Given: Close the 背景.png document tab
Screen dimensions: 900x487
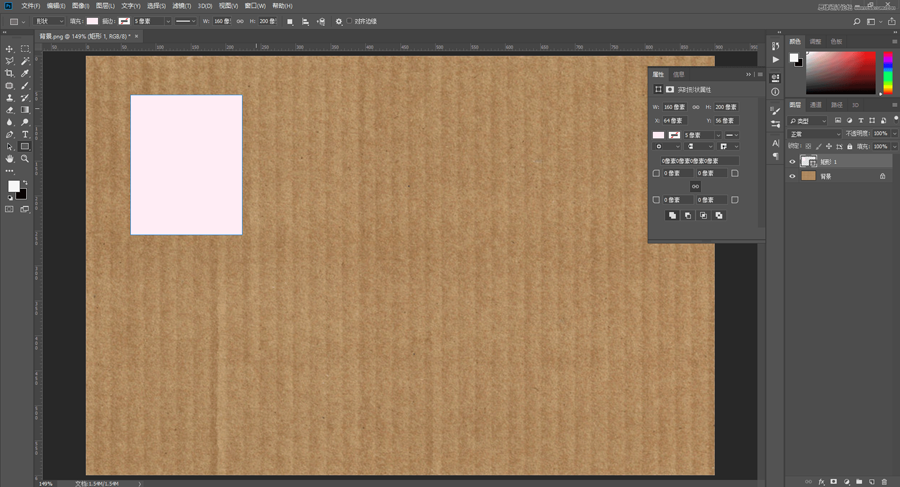Looking at the screenshot, I should 137,36.
